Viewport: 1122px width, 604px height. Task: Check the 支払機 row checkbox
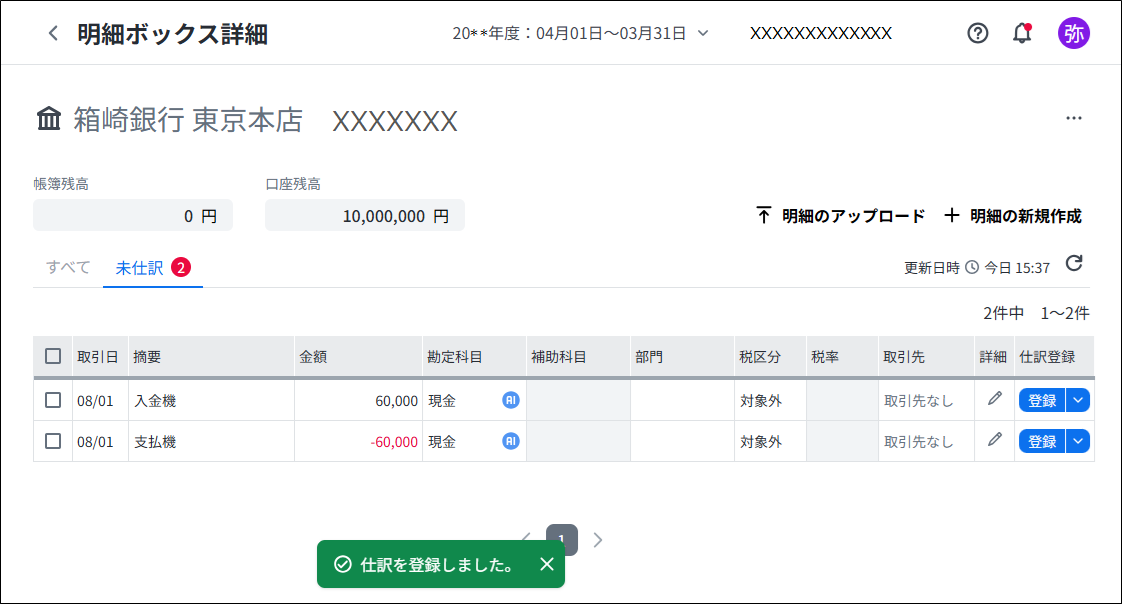(53, 441)
